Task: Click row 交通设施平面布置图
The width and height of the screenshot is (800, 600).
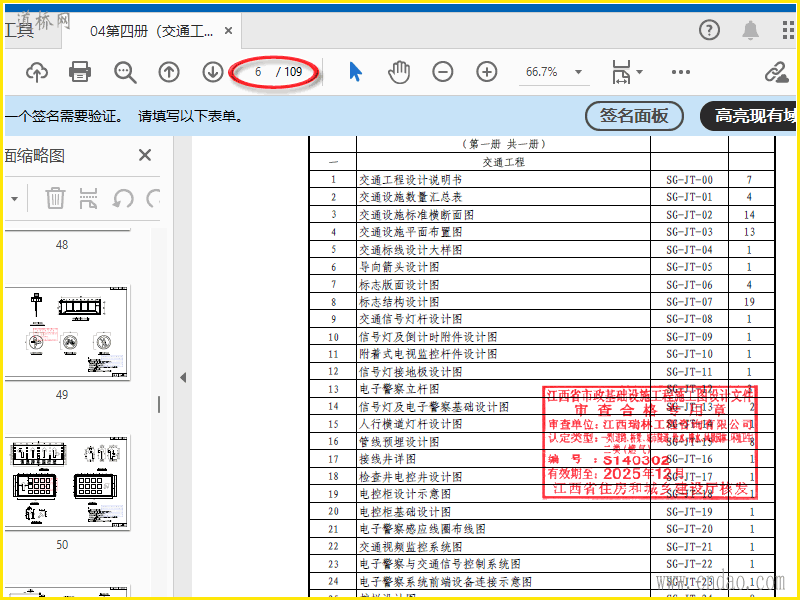Action: 541,232
